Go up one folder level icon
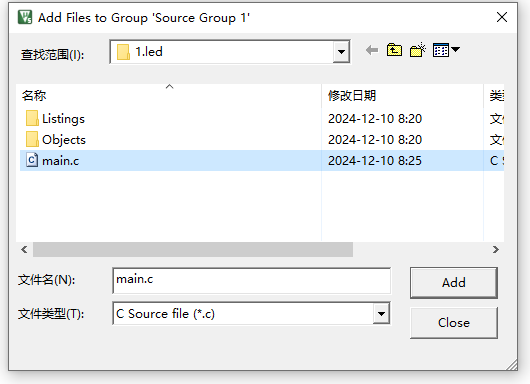Screen dimensions: 530x384 394,50
